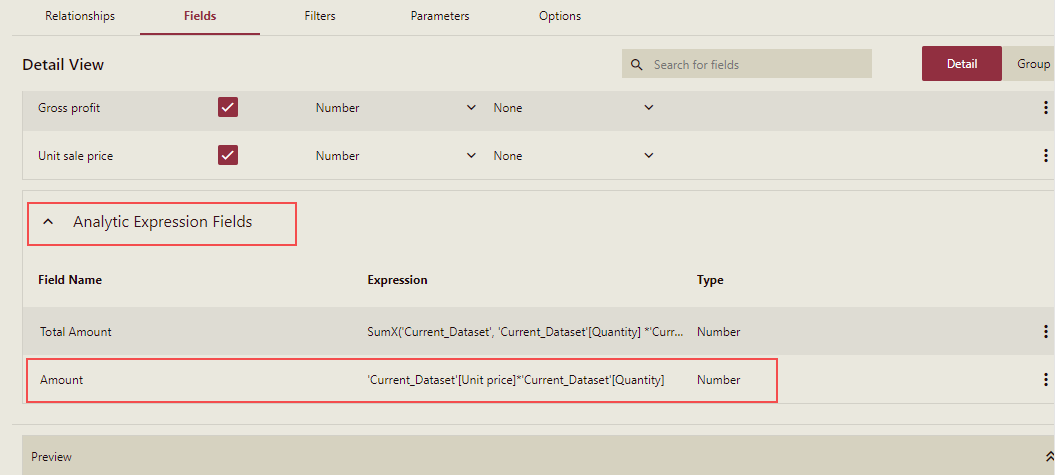Image resolution: width=1055 pixels, height=475 pixels.
Task: Collapse the Analytic Expression Fields section
Action: [48, 222]
